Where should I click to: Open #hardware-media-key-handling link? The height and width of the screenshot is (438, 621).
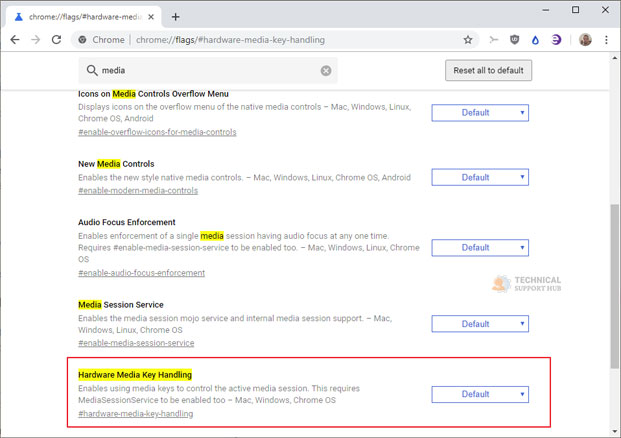(x=135, y=414)
